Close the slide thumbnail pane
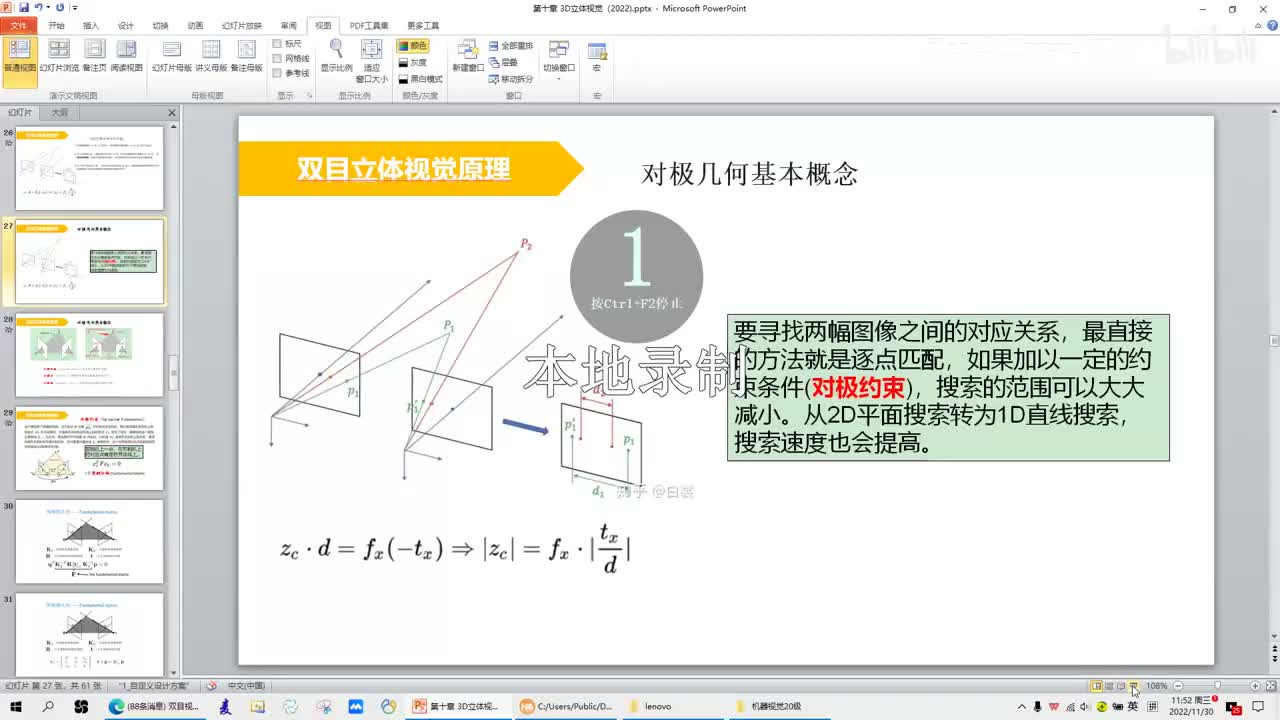The image size is (1280, 720). tap(171, 113)
